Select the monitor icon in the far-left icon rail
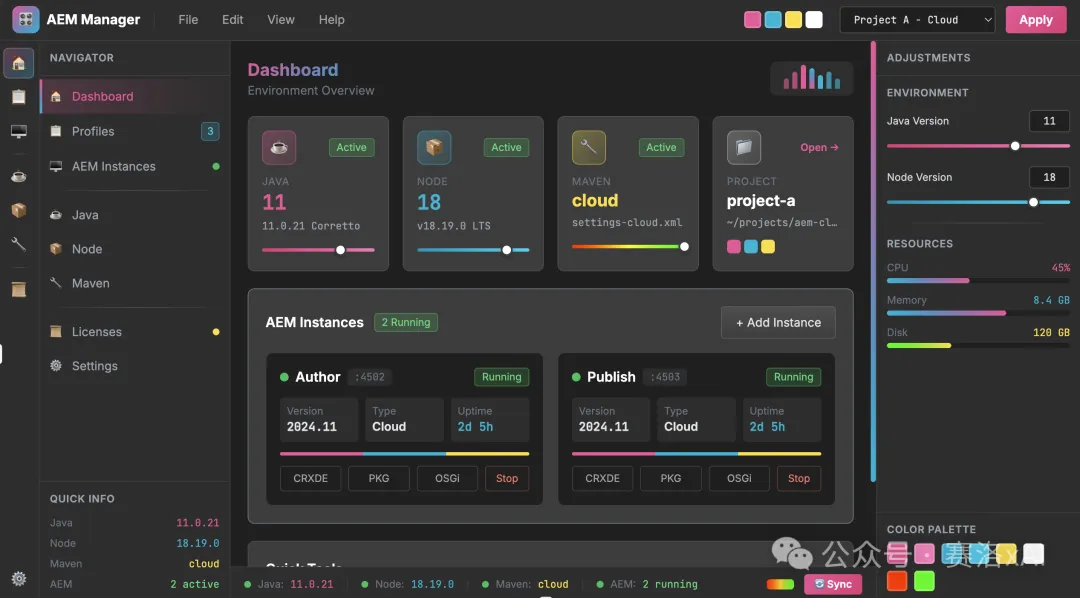Screen dimensions: 1080x598 [18, 131]
